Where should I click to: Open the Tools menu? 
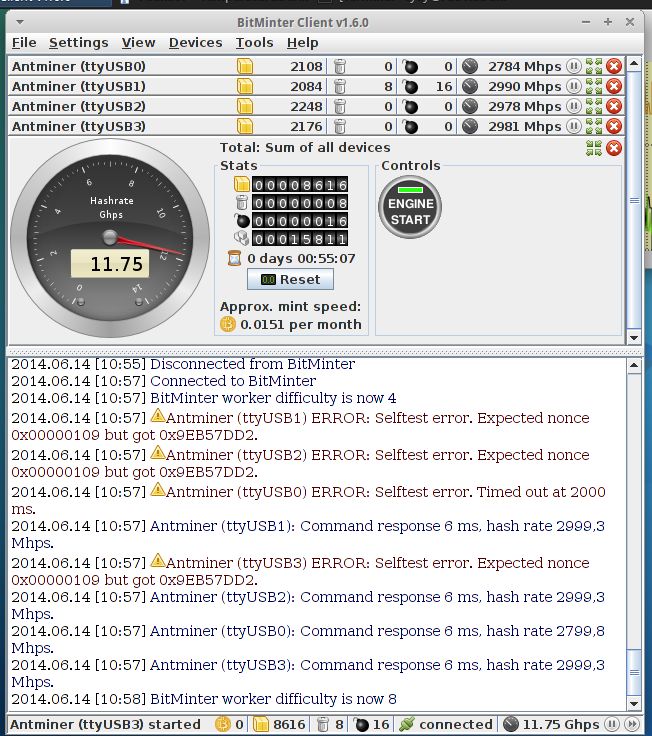tap(254, 43)
